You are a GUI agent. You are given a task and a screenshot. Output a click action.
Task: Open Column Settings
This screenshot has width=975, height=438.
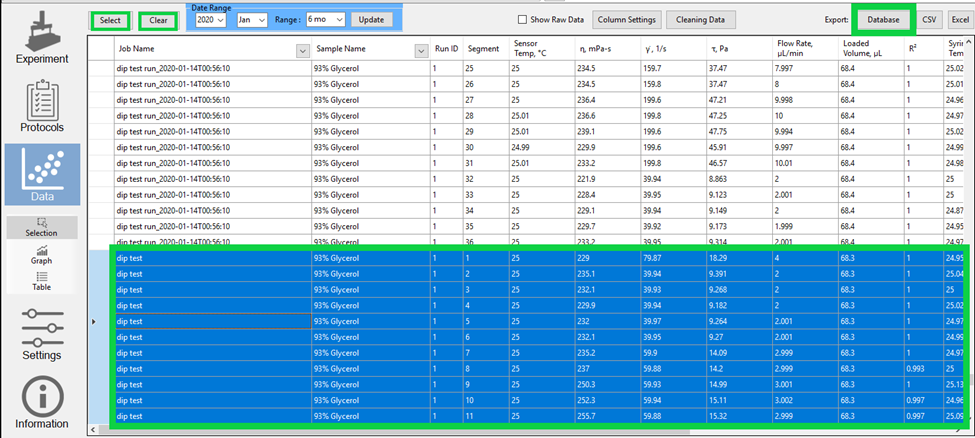627,20
